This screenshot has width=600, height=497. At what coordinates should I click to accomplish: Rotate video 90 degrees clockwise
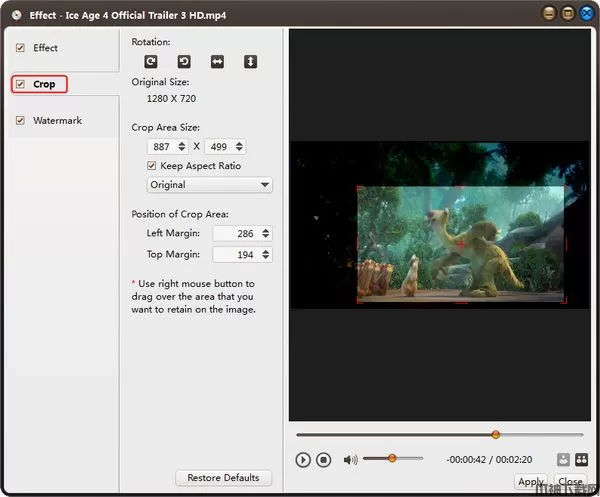point(151,62)
